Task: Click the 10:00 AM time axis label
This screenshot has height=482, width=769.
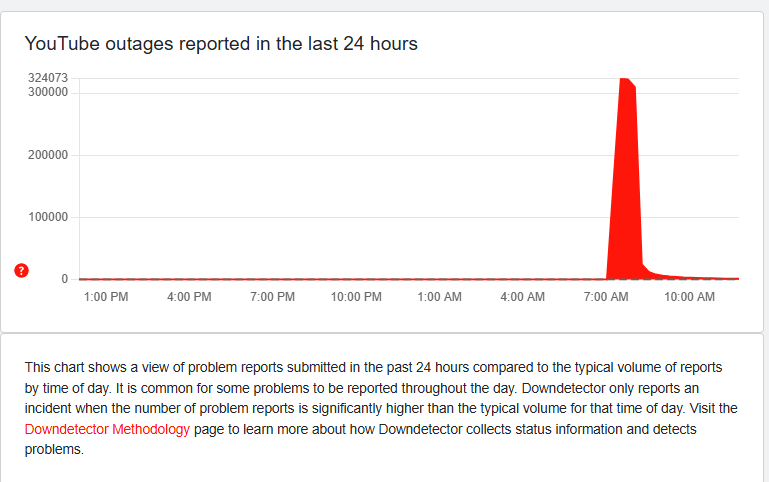Action: point(690,297)
